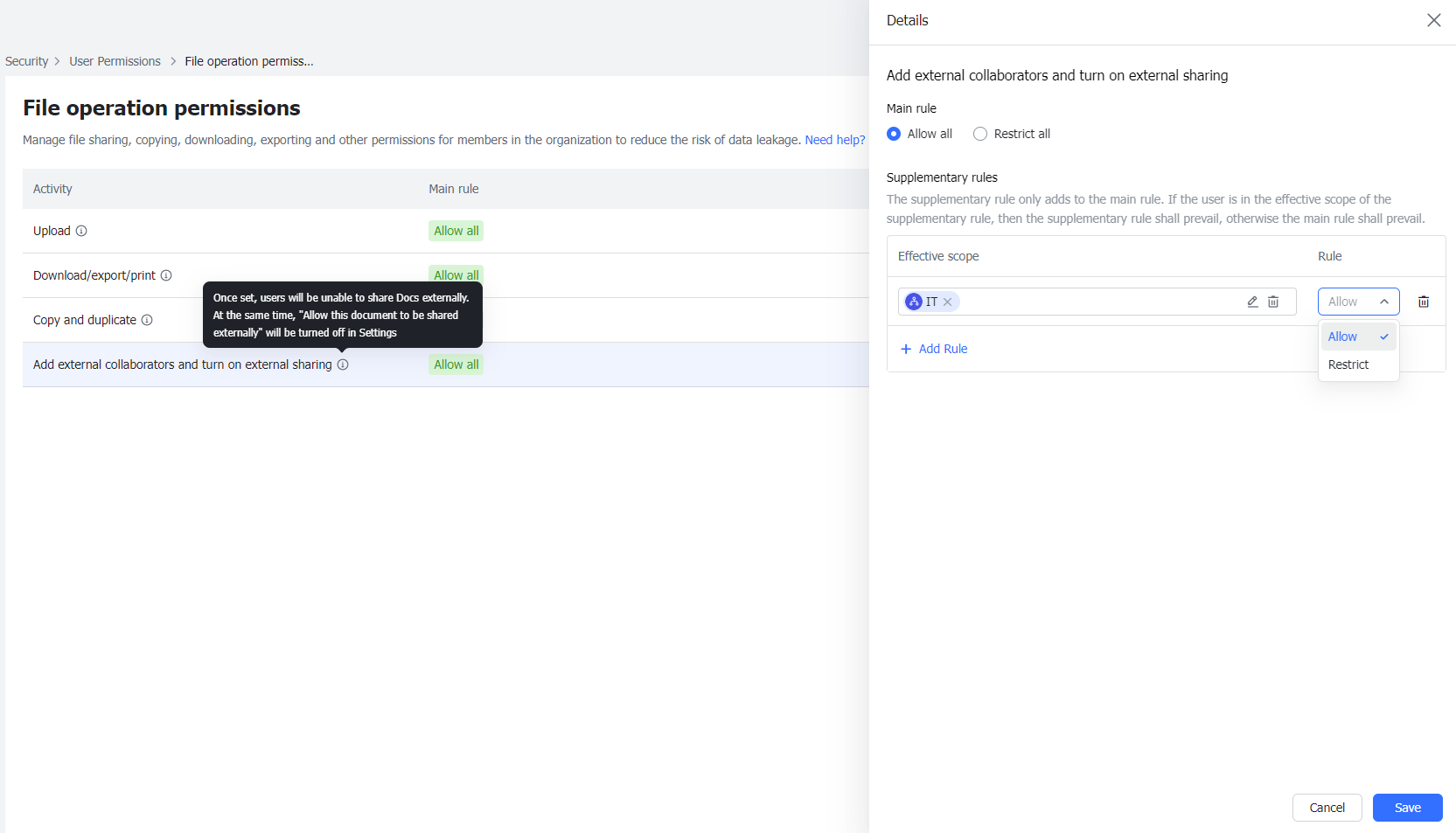Click inside the effective scope input field
Viewport: 1456px width, 833px height.
coord(1093,301)
